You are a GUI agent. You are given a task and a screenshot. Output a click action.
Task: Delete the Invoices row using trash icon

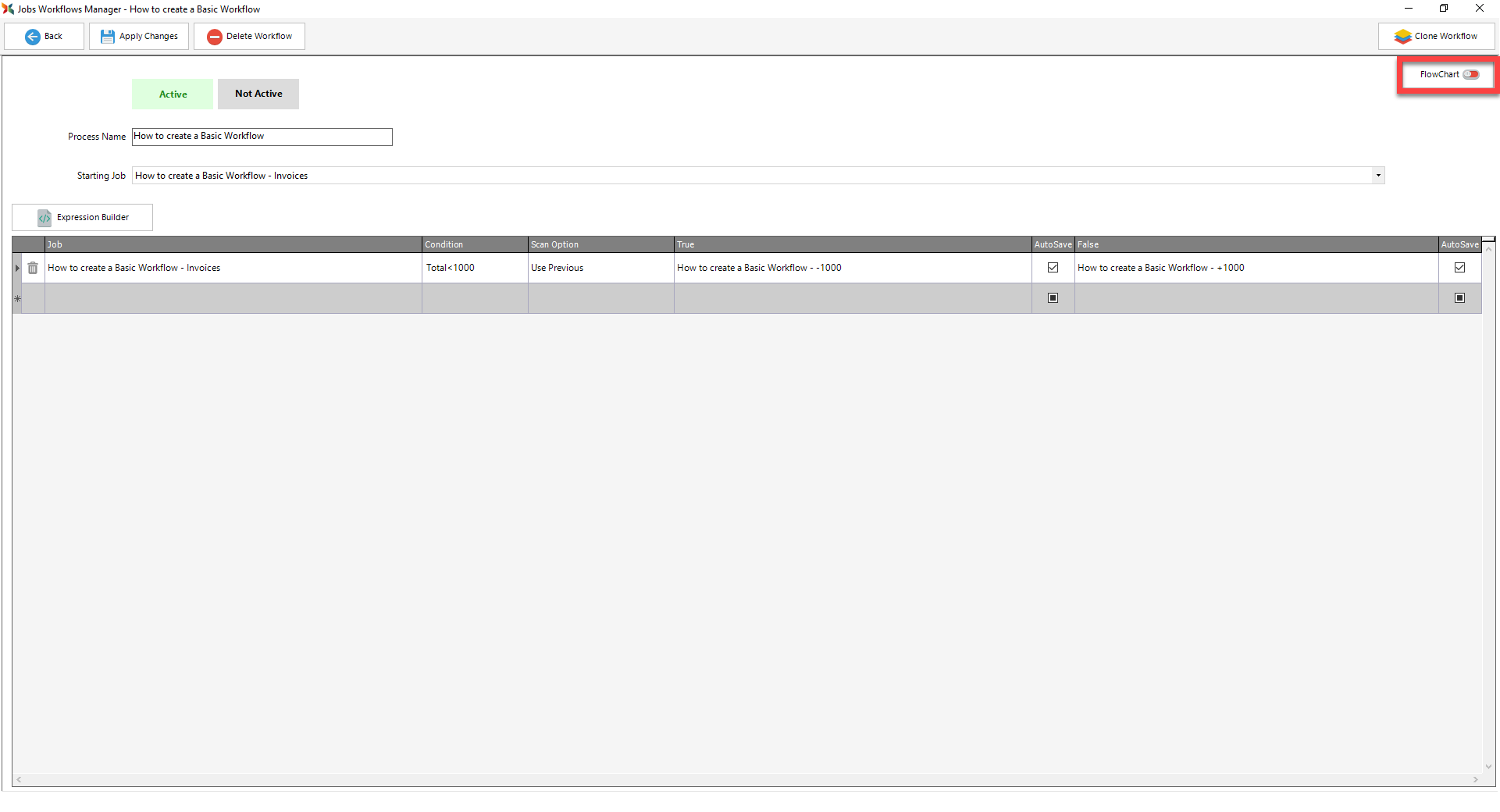(x=33, y=268)
